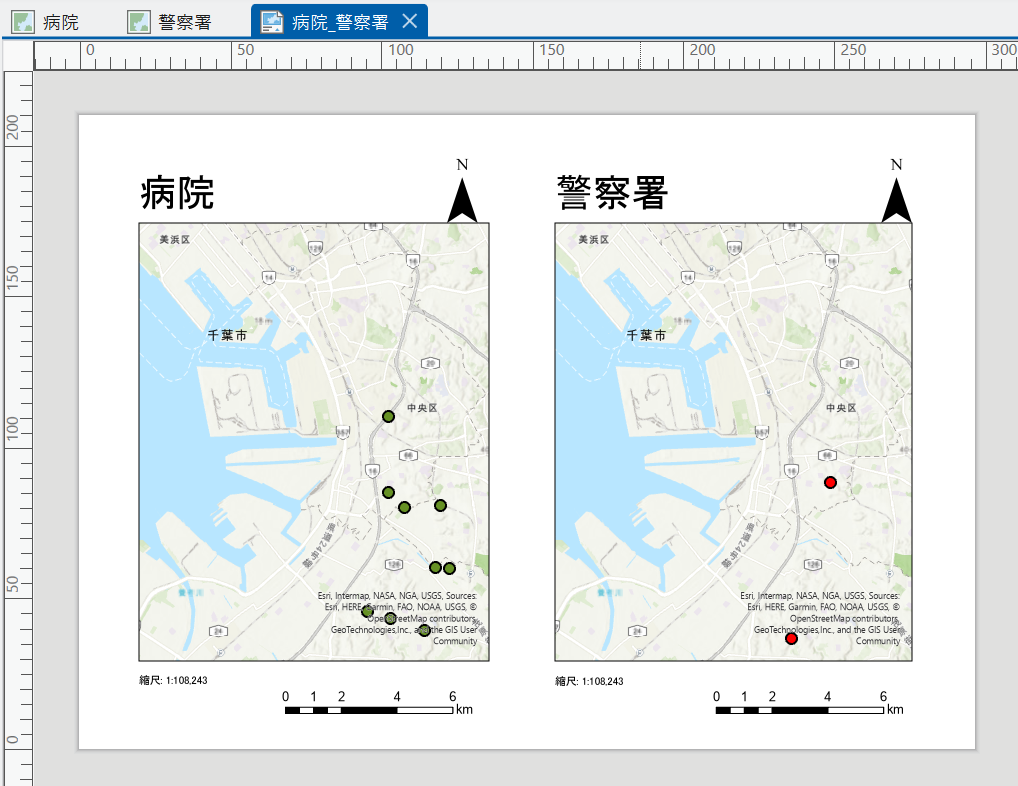Select the 病院 title text on the layout
This screenshot has width=1018, height=786.
(x=178, y=193)
